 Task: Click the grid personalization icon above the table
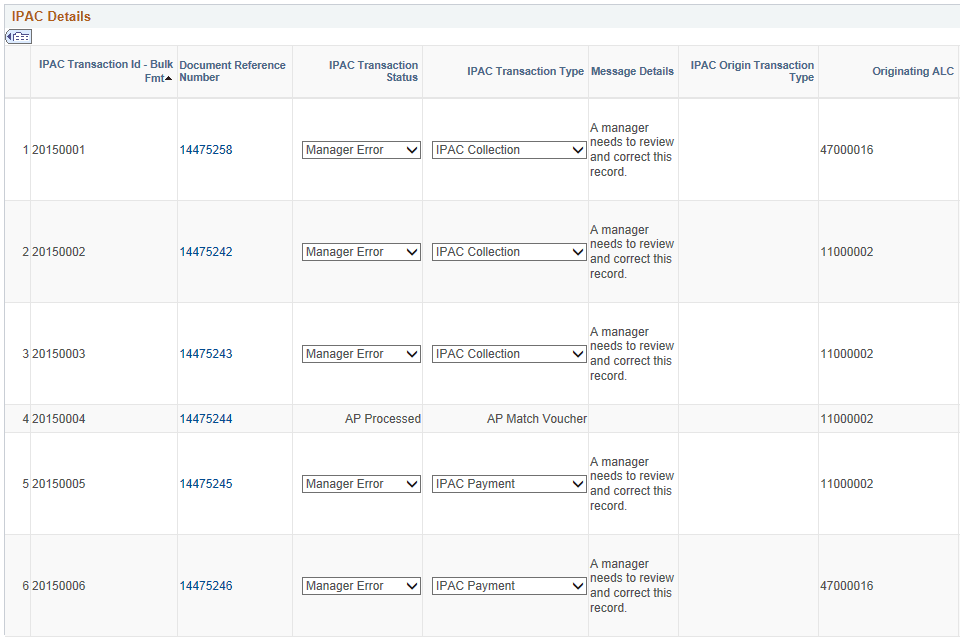[x=18, y=36]
